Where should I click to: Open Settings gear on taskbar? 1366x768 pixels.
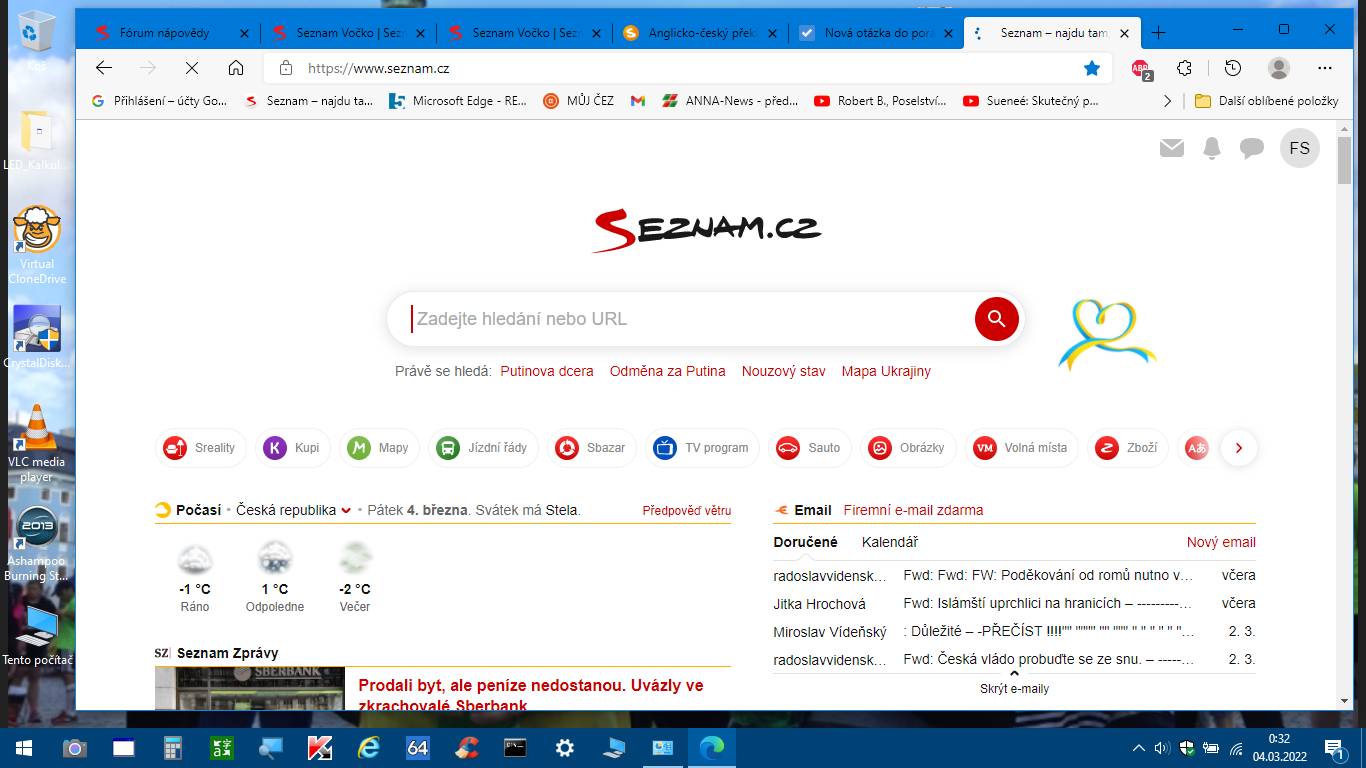(565, 748)
